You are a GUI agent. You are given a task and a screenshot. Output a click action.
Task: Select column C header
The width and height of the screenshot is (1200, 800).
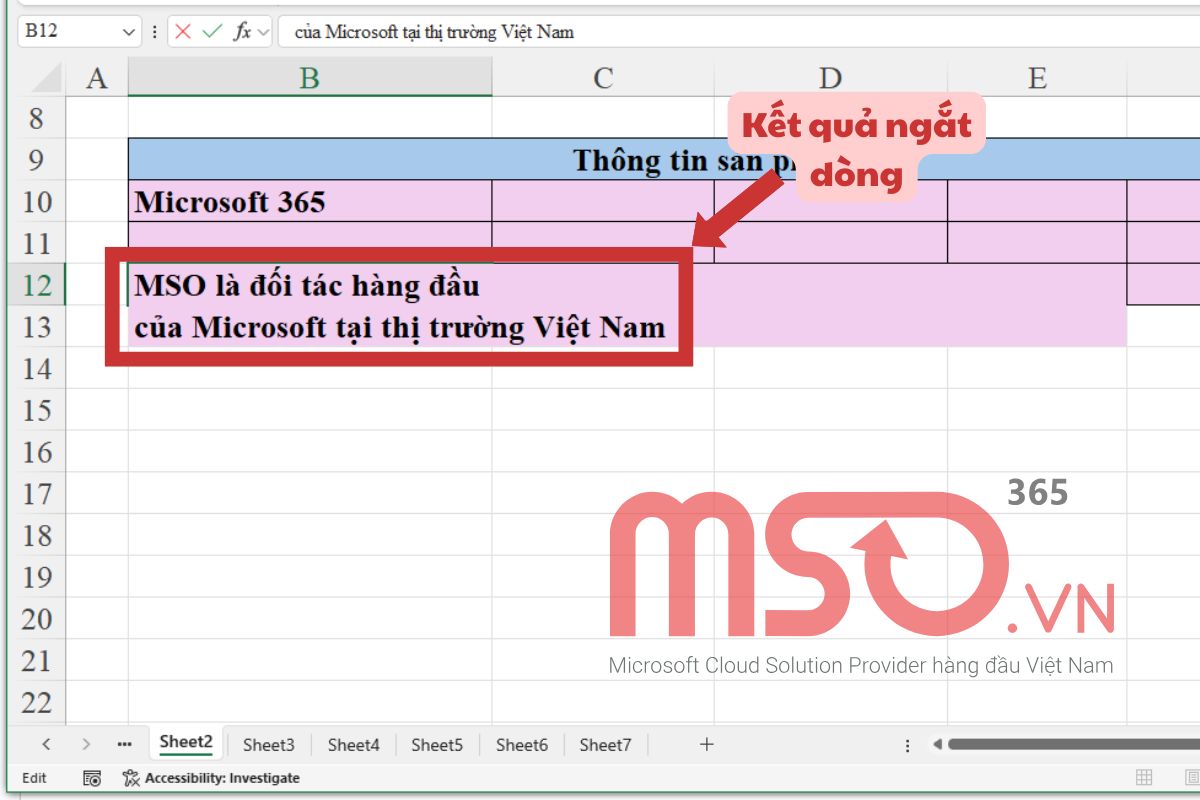click(x=603, y=78)
